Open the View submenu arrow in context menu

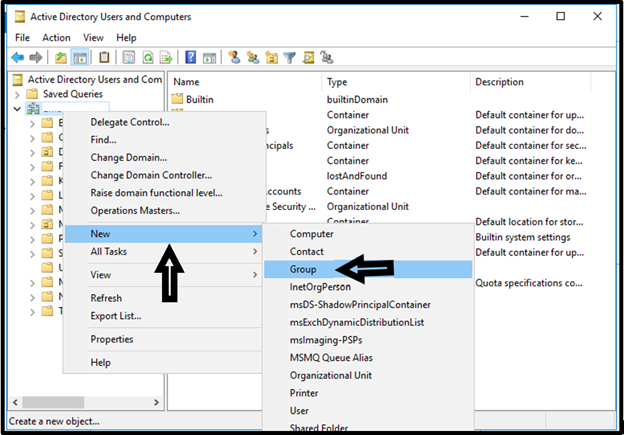click(x=255, y=275)
